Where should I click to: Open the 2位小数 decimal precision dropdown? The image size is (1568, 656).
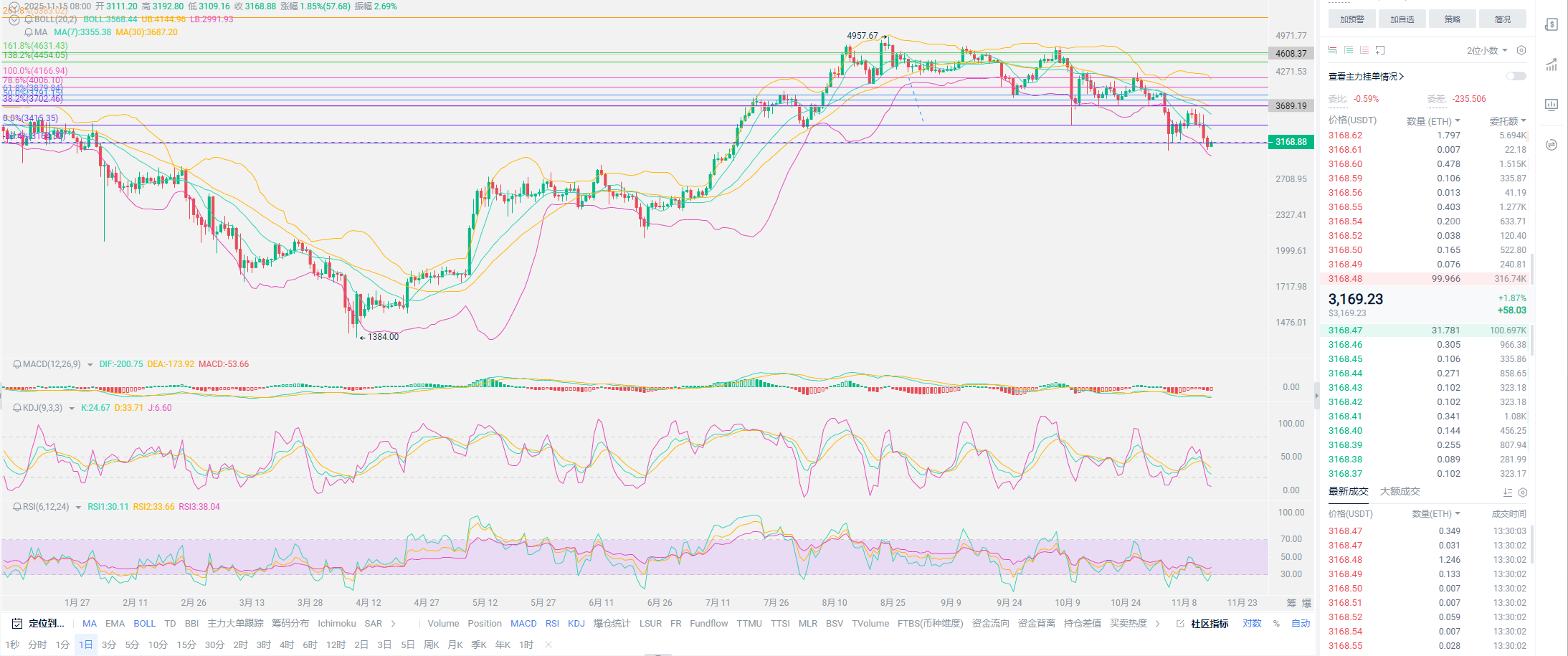[1487, 50]
